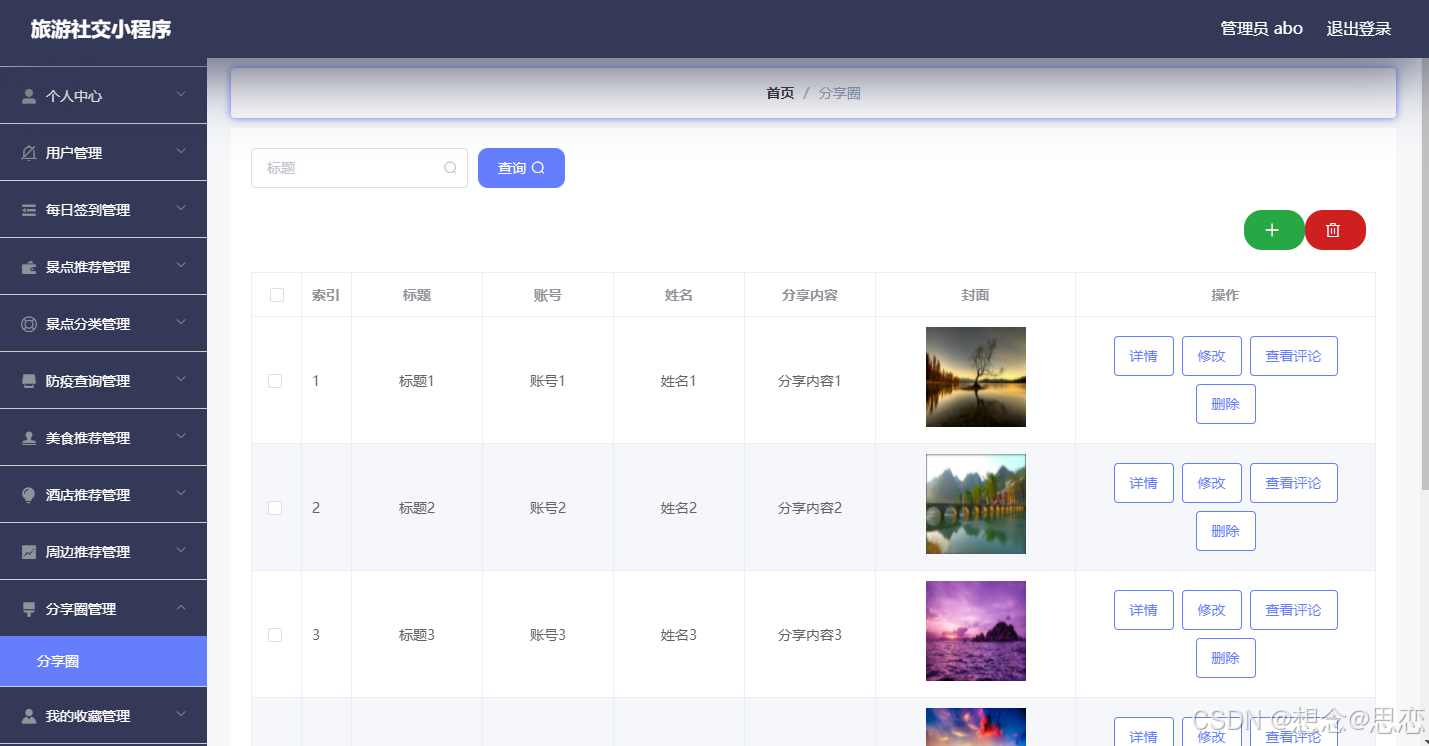
Task: Click the 姓名3 table cell
Action: pos(679,635)
